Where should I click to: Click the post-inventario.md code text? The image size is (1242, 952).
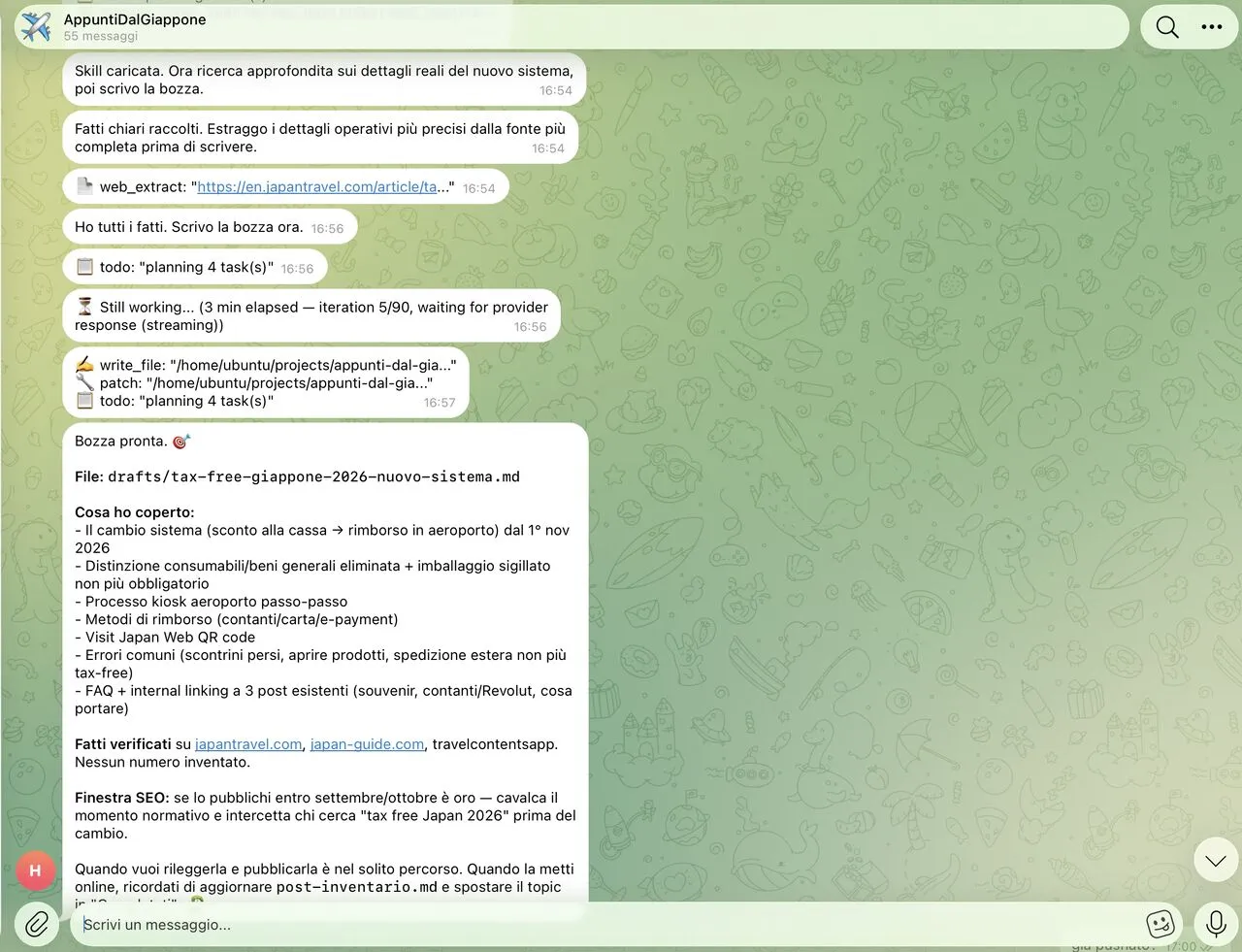pyautogui.click(x=357, y=887)
